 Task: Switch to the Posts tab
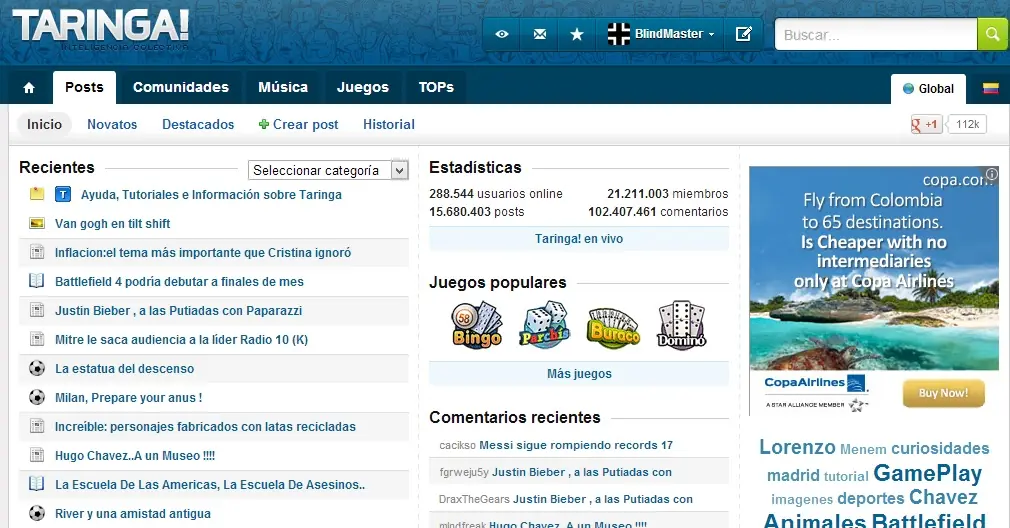tap(84, 87)
